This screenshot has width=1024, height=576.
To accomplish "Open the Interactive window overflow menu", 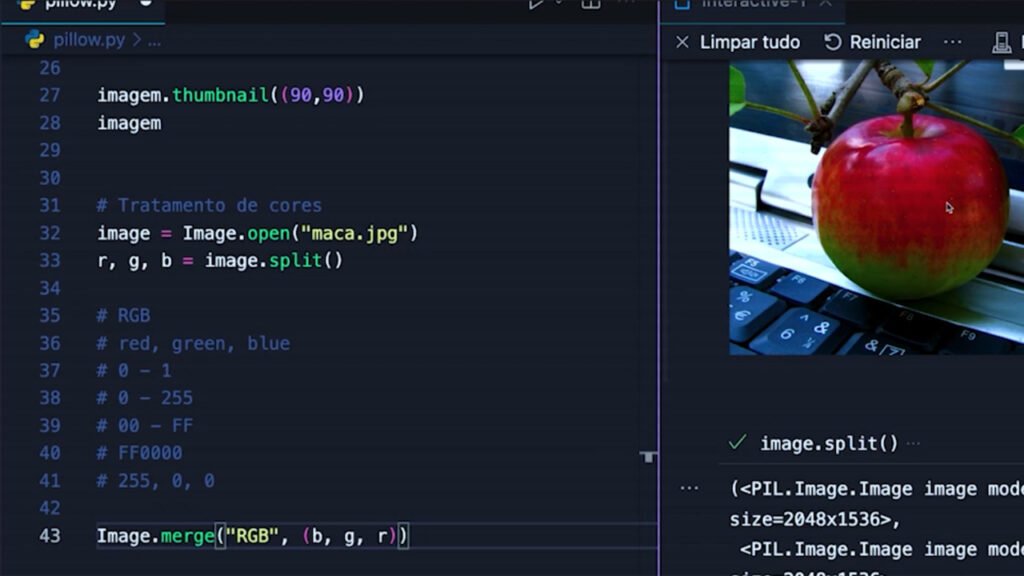I will tap(953, 41).
